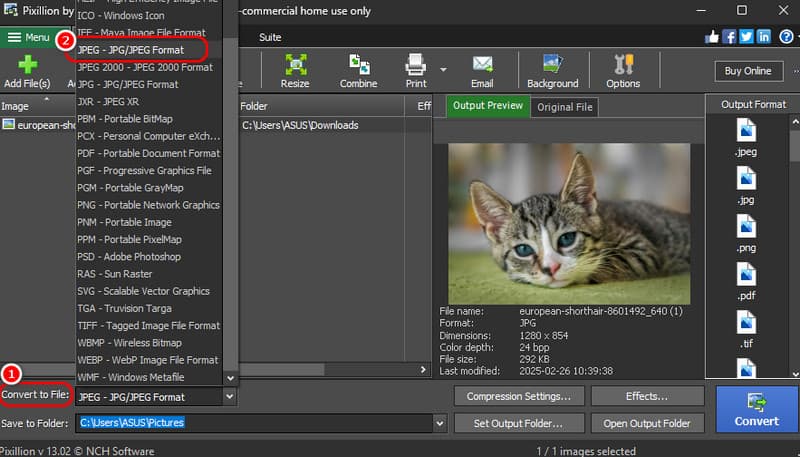The image size is (800, 457).
Task: Open the Combine images tool
Action: click(x=358, y=67)
